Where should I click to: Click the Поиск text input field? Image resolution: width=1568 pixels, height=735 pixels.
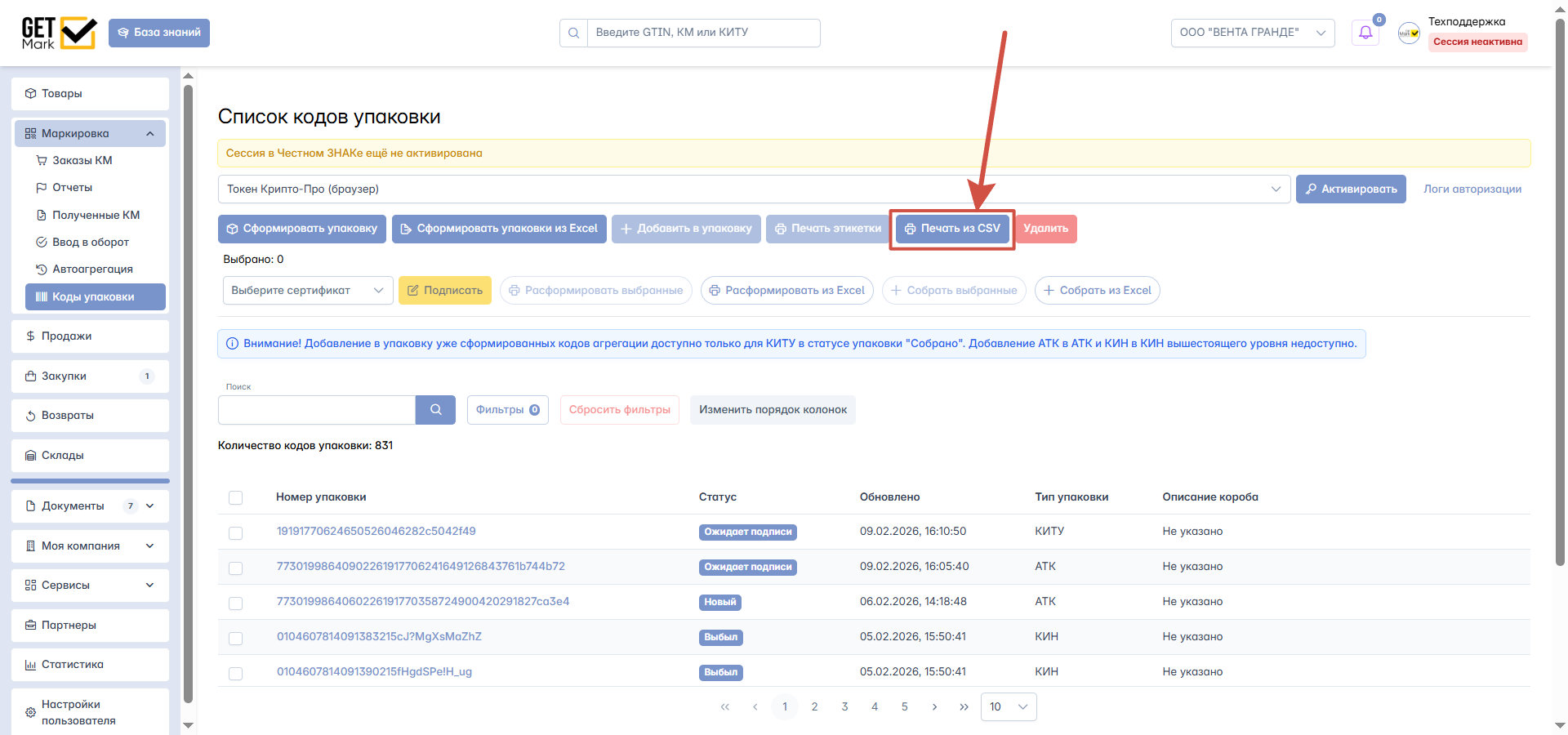pos(317,410)
